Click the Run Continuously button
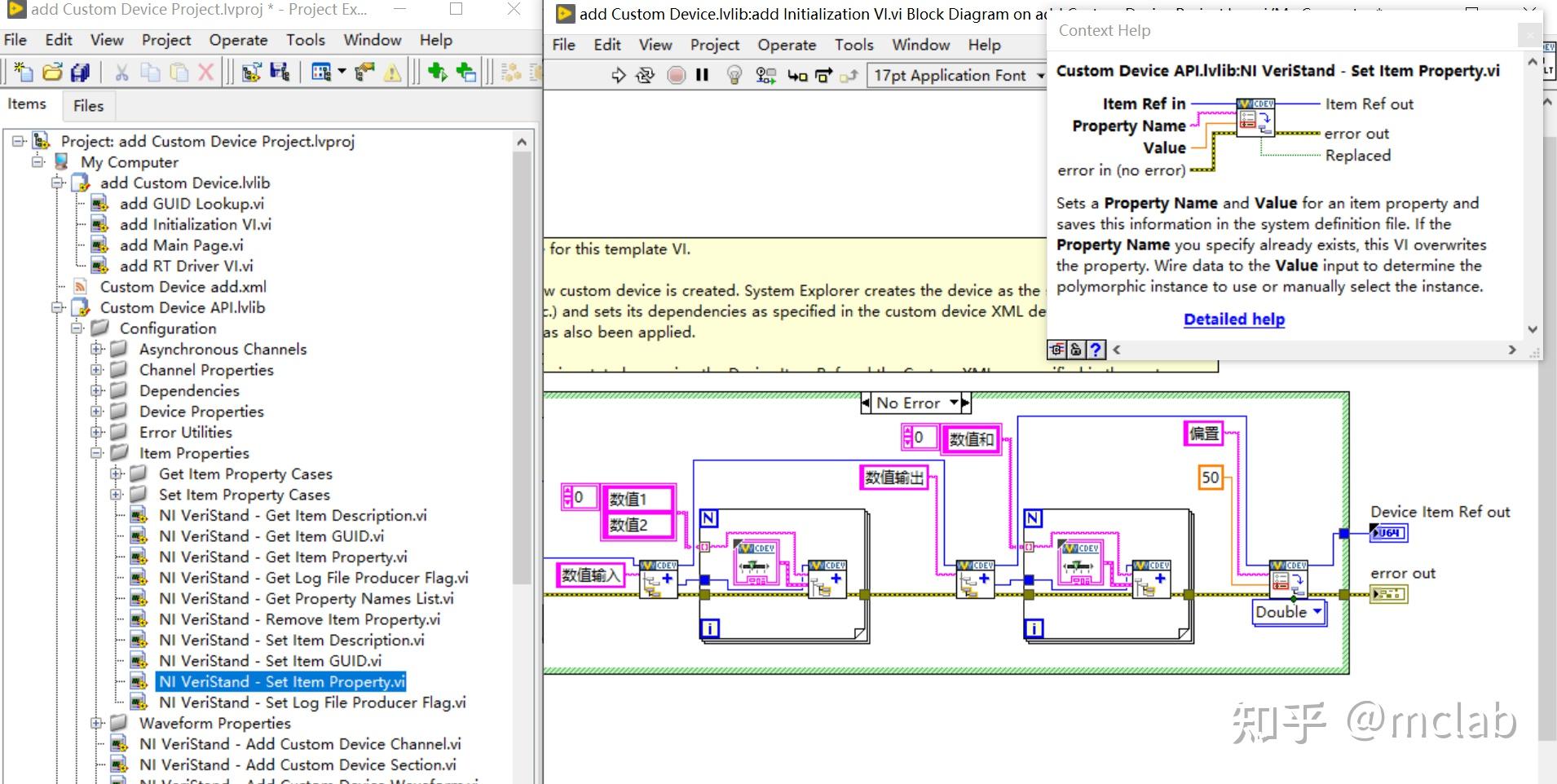 pos(645,76)
